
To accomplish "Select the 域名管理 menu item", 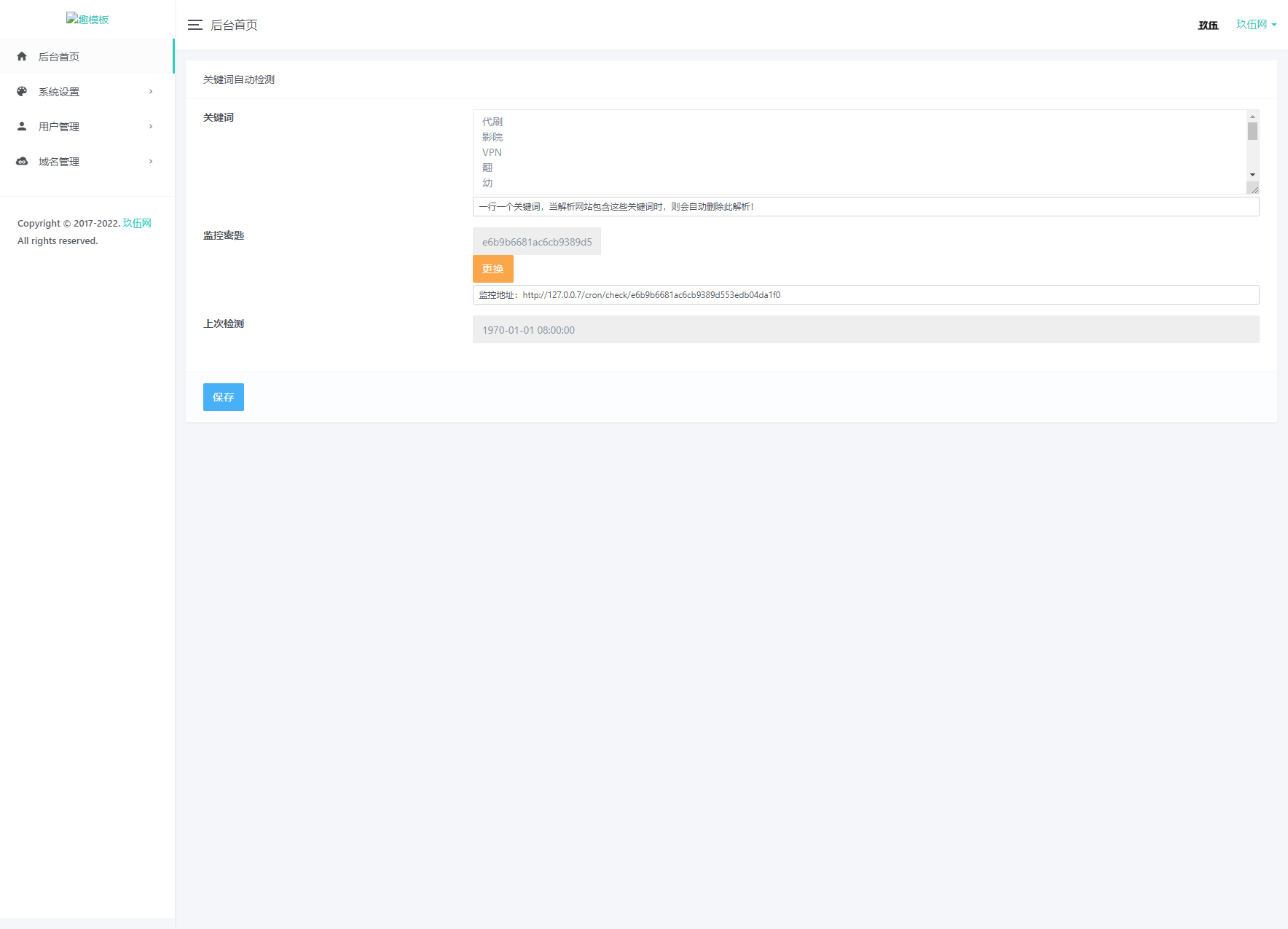I will (x=59, y=162).
